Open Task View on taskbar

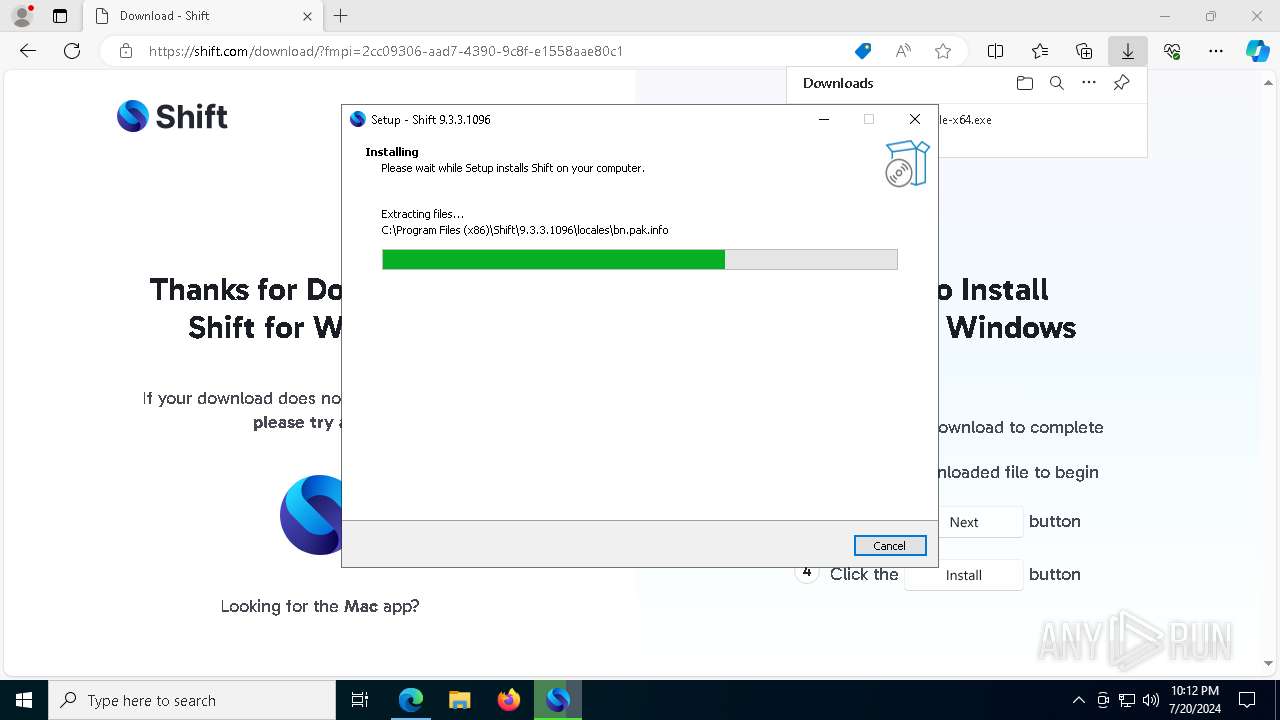click(x=360, y=700)
